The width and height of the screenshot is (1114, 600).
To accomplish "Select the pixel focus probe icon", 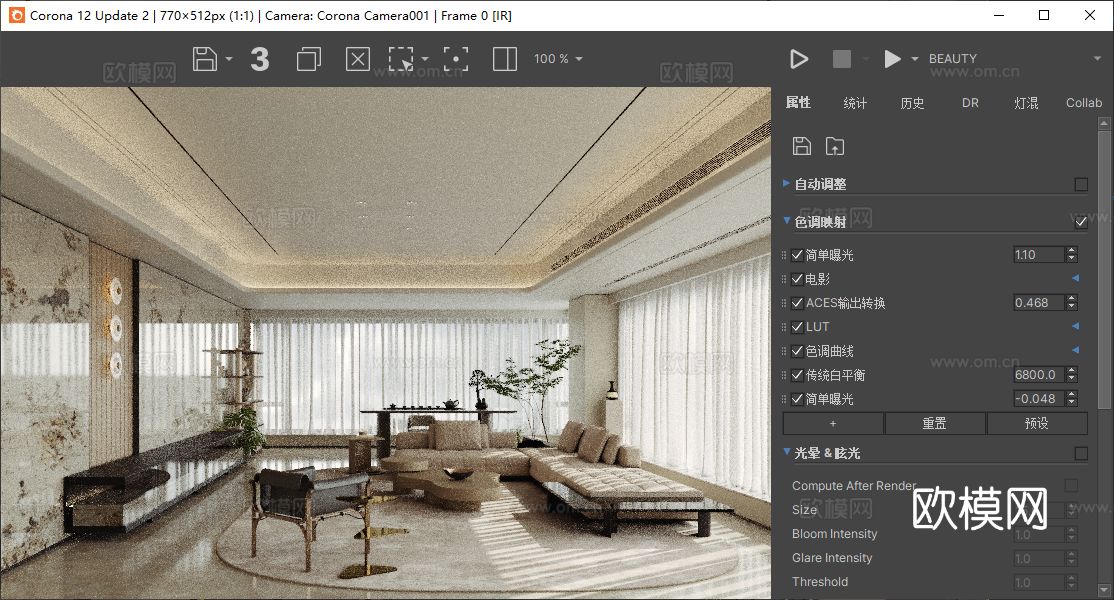I will click(x=456, y=59).
